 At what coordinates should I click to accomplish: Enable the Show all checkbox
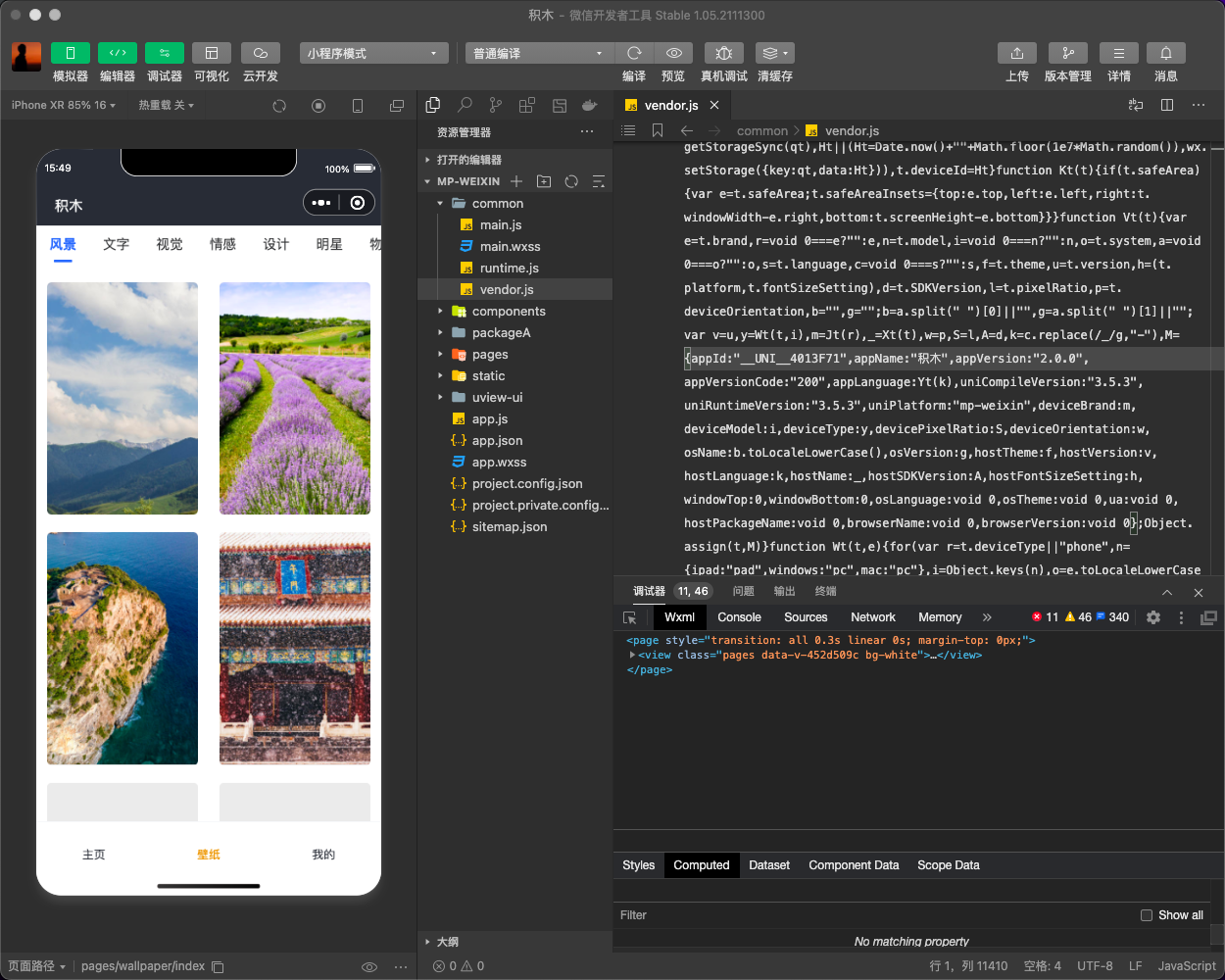pyautogui.click(x=1147, y=915)
